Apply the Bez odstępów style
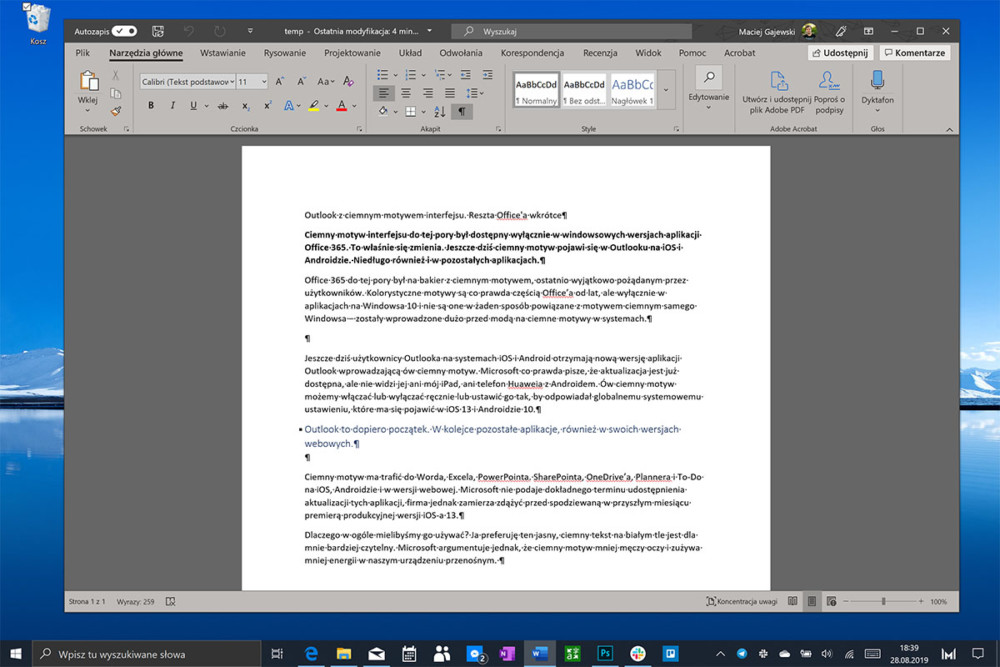Image resolution: width=1000 pixels, height=667 pixels. [584, 89]
